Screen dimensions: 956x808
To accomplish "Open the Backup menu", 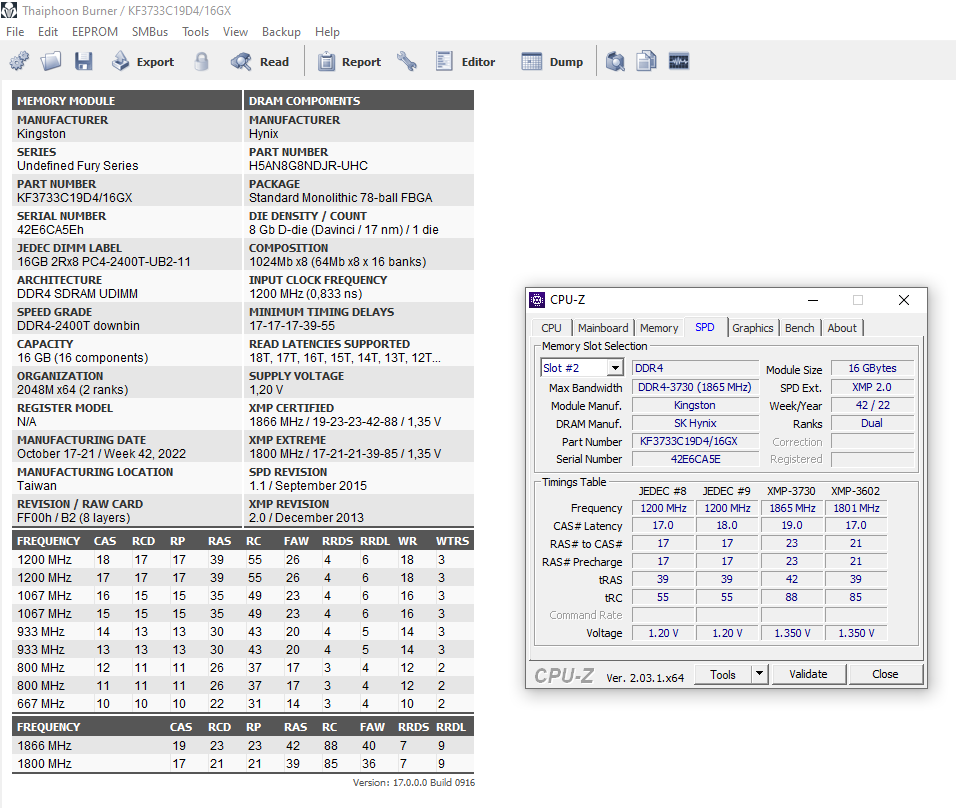I will pos(281,32).
